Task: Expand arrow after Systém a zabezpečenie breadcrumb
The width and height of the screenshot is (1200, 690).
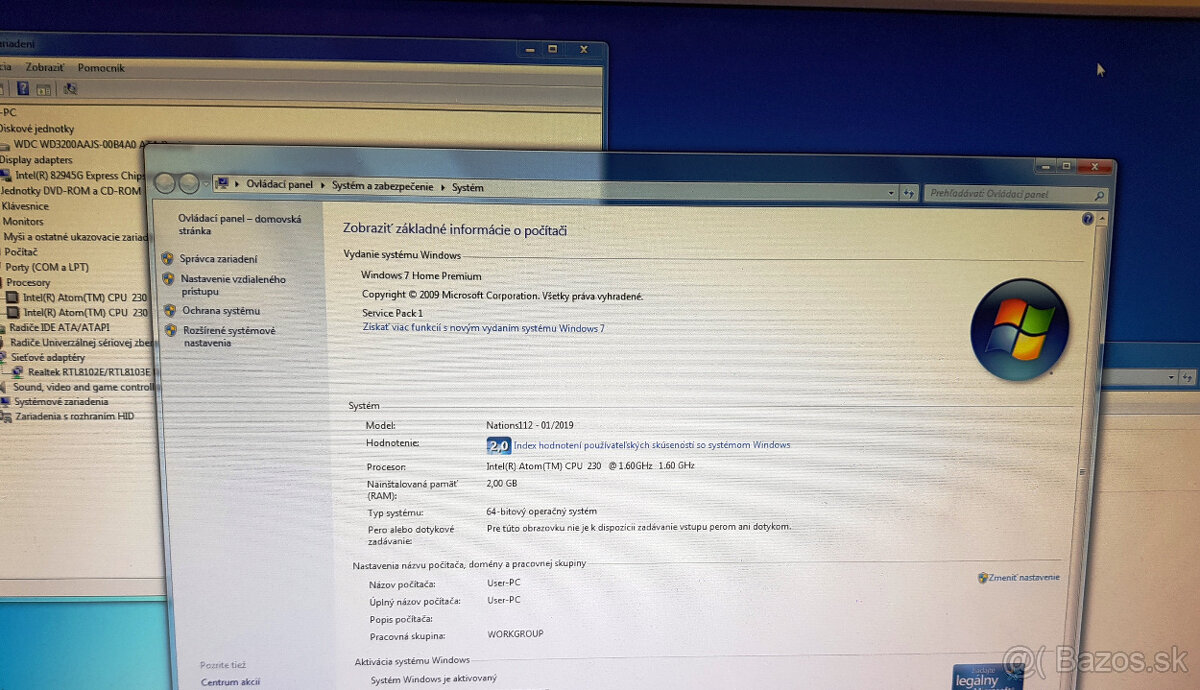Action: tap(443, 187)
